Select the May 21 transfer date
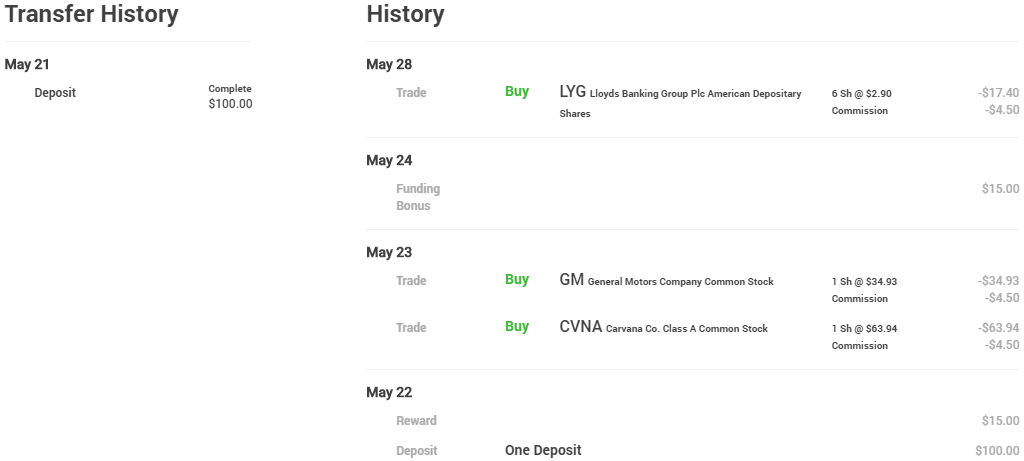Screen dimensions: 1024x461 click(27, 65)
